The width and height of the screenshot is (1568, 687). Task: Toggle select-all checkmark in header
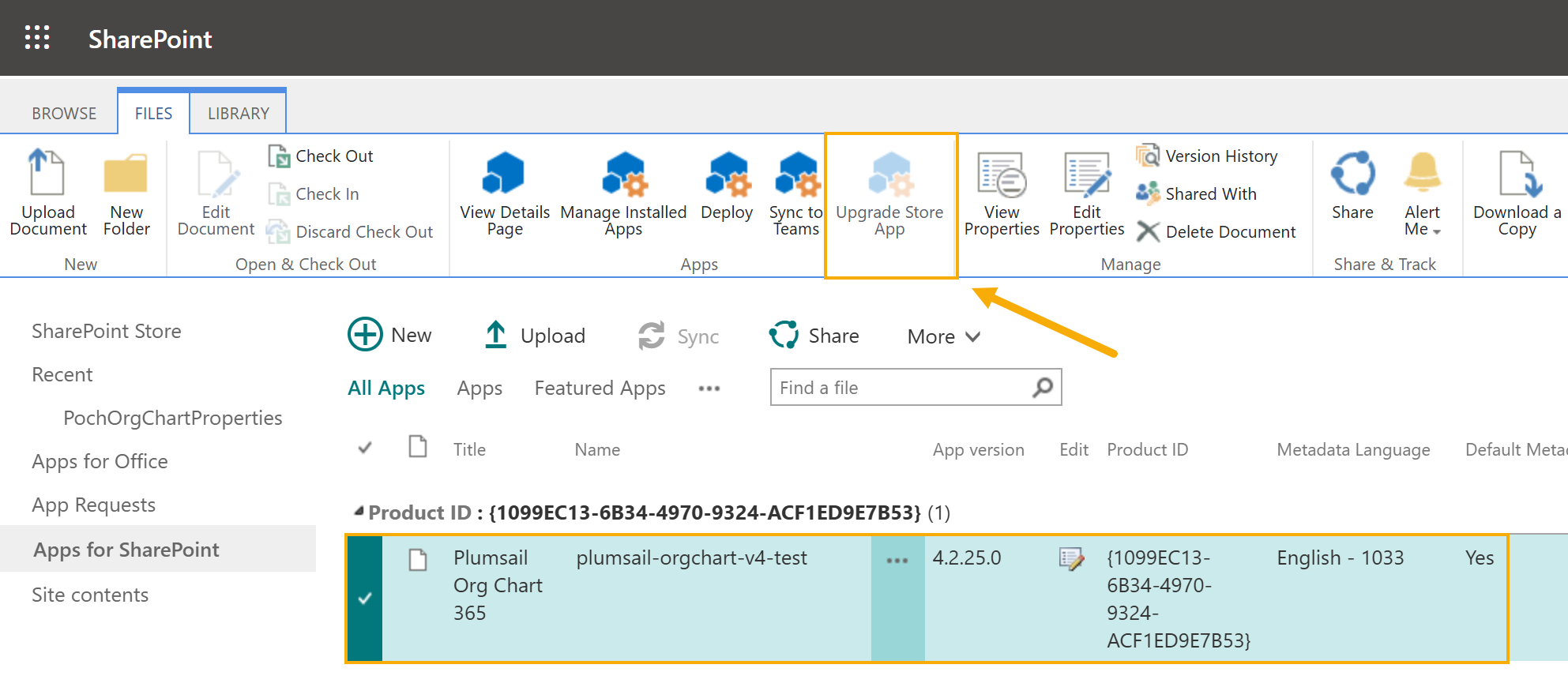(365, 448)
